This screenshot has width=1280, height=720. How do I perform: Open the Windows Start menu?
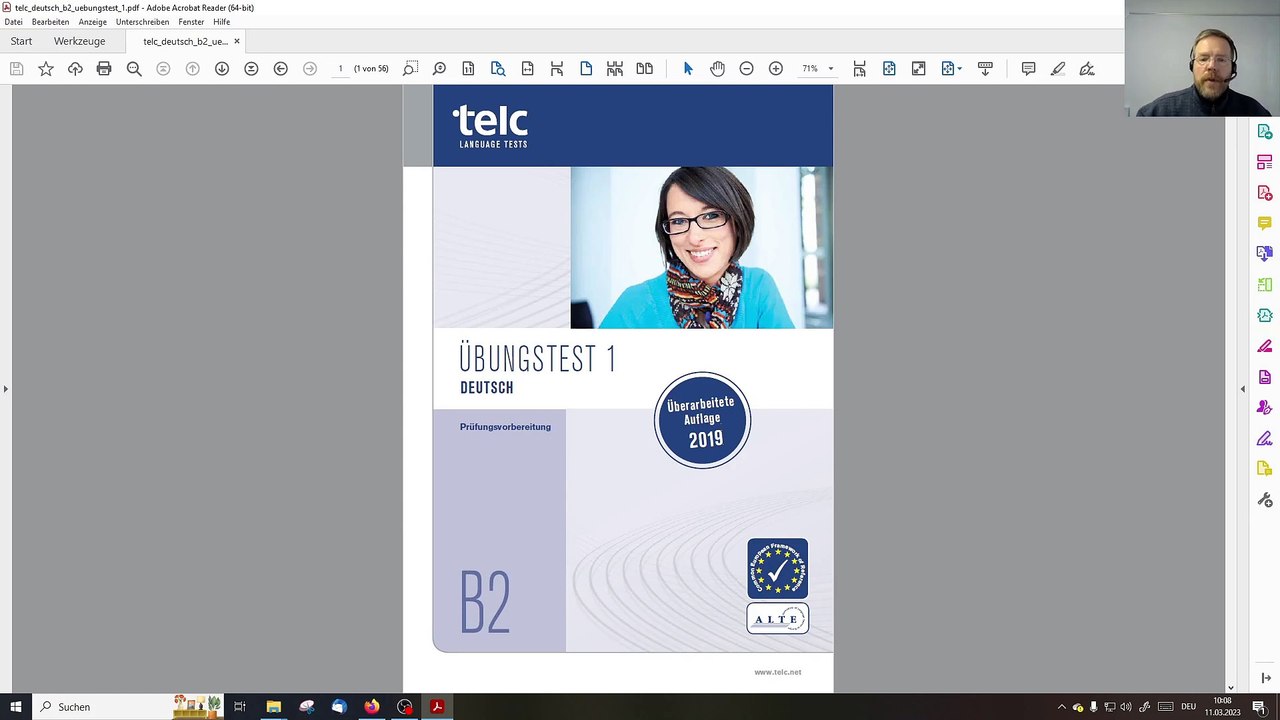point(16,707)
